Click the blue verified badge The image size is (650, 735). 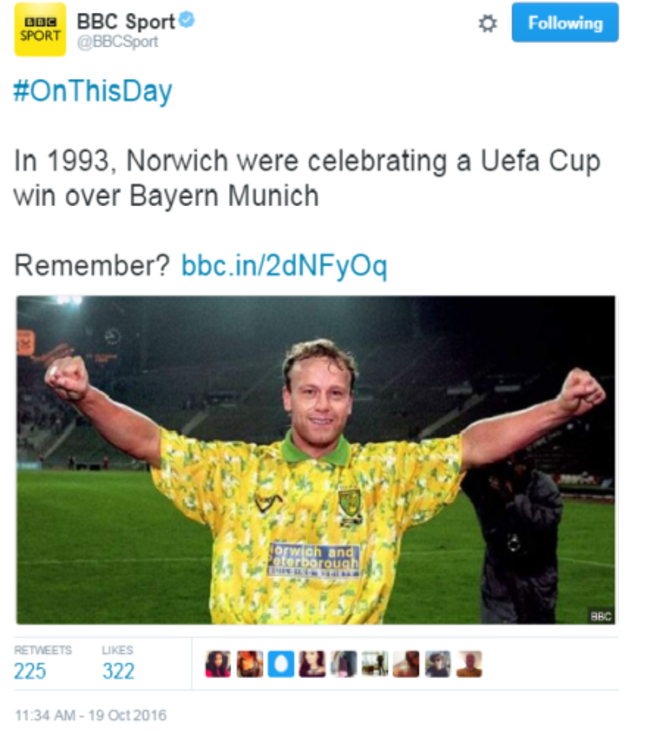coord(187,20)
